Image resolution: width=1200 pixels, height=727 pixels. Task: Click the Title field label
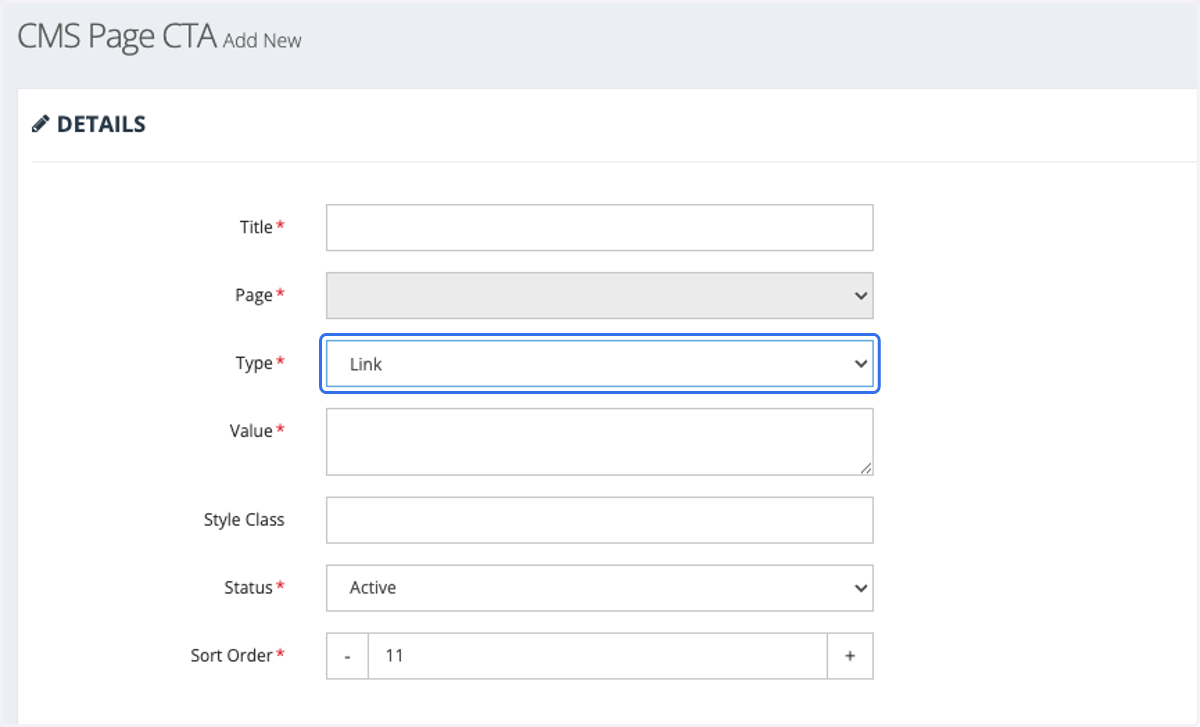(256, 227)
